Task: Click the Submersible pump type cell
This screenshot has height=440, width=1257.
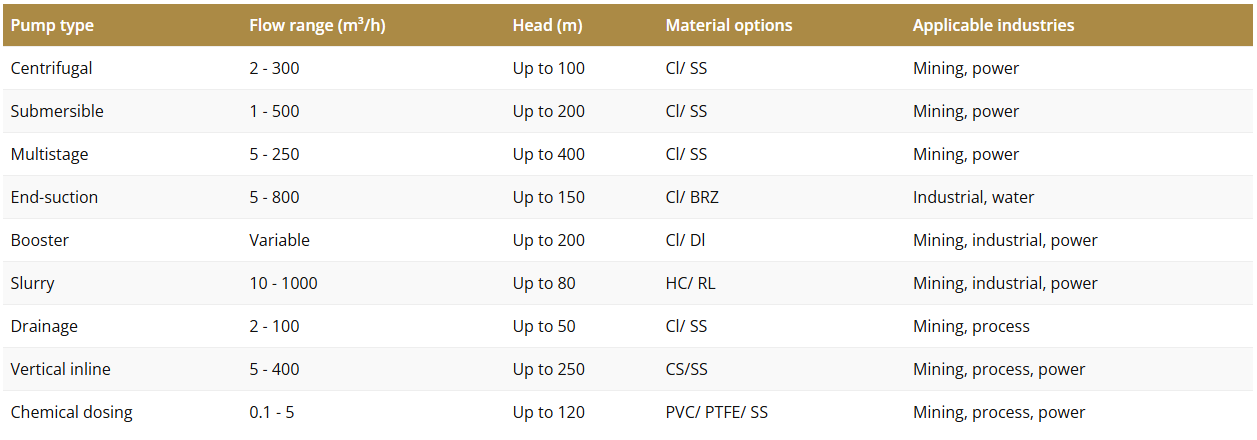Action: [57, 111]
